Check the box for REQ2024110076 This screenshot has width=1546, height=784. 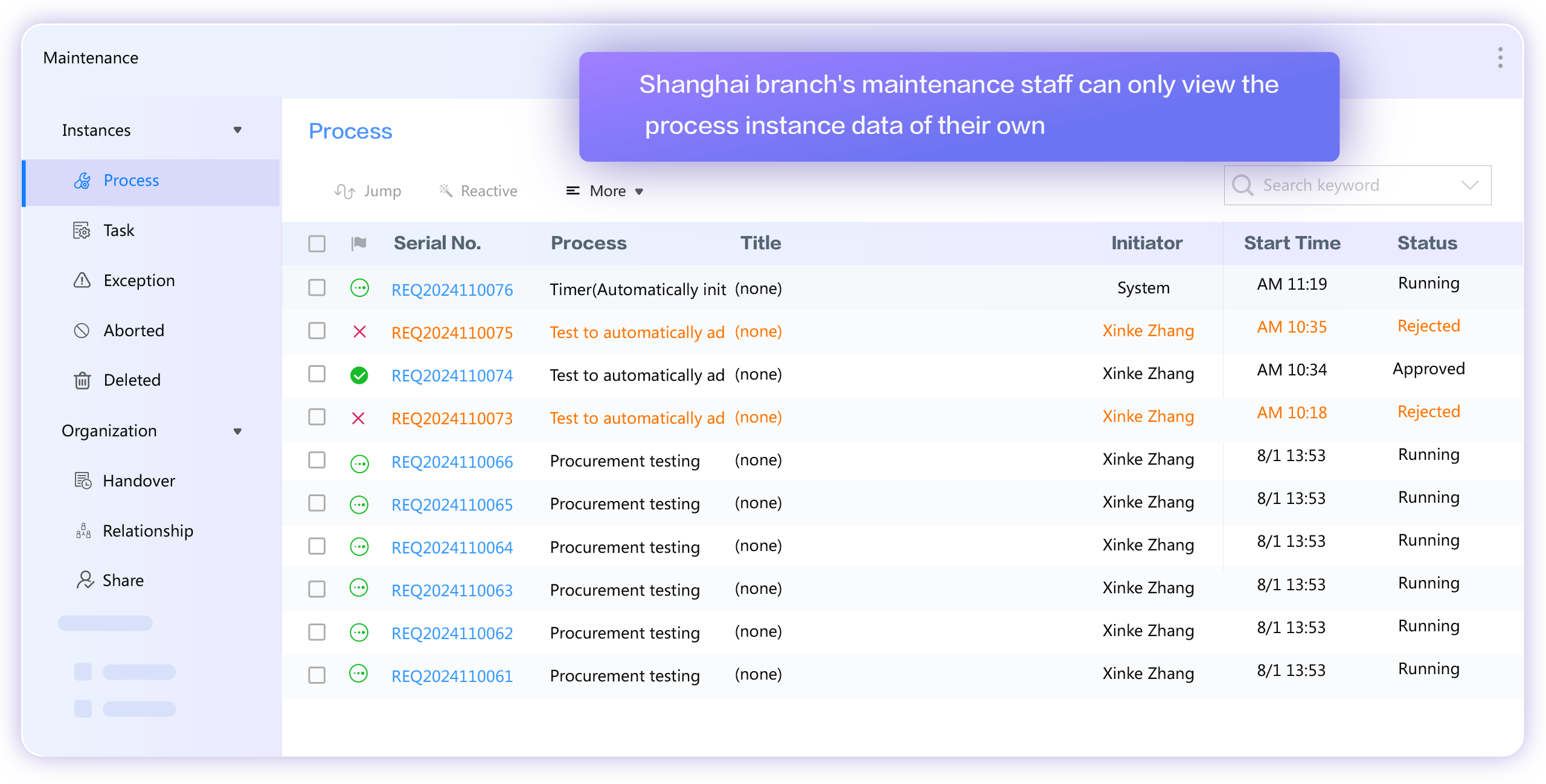317,288
